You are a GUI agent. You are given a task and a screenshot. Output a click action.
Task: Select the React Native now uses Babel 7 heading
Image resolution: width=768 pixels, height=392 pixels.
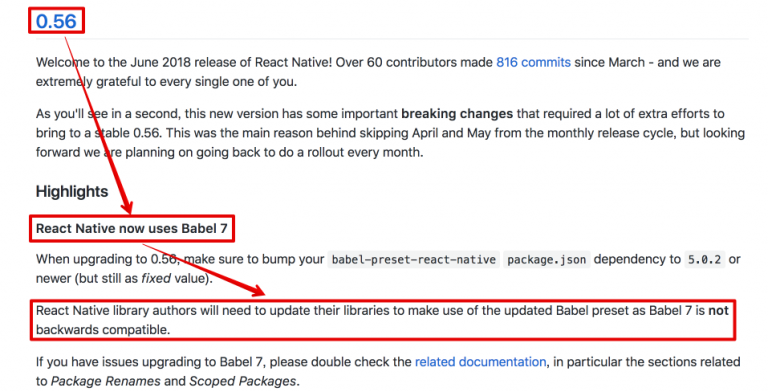[132, 229]
